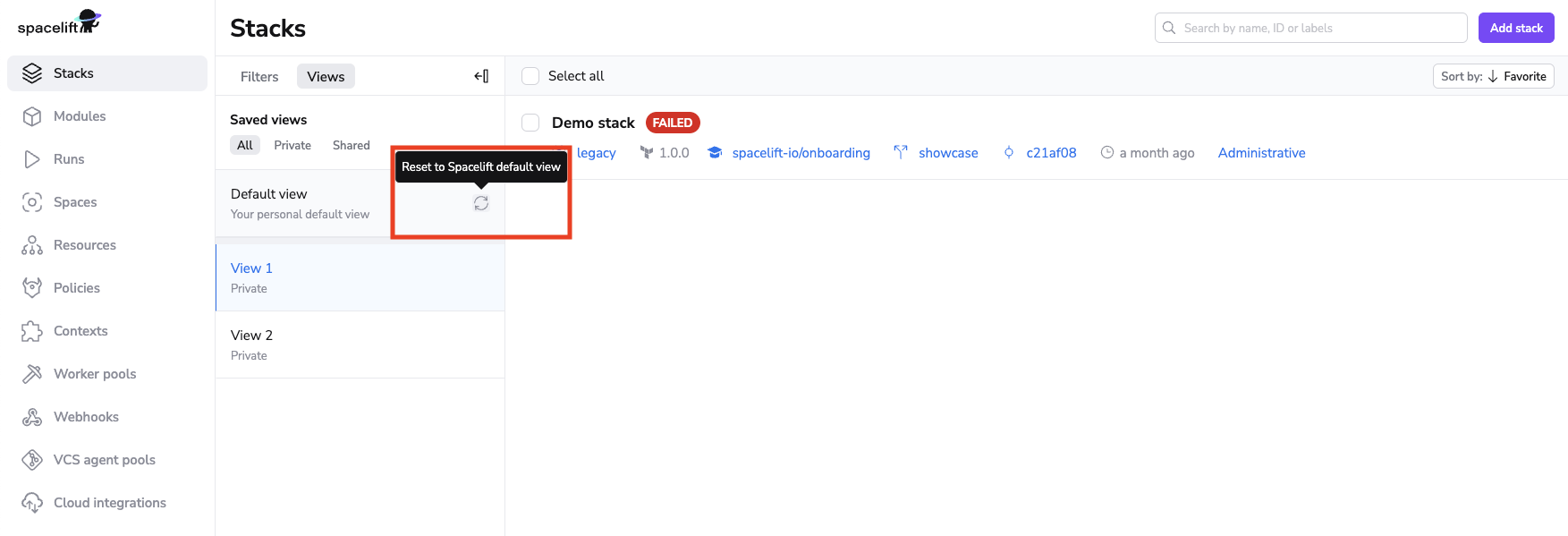The width and height of the screenshot is (1568, 536).
Task: Open the spacelift-io/onboarding repository link
Action: [801, 153]
